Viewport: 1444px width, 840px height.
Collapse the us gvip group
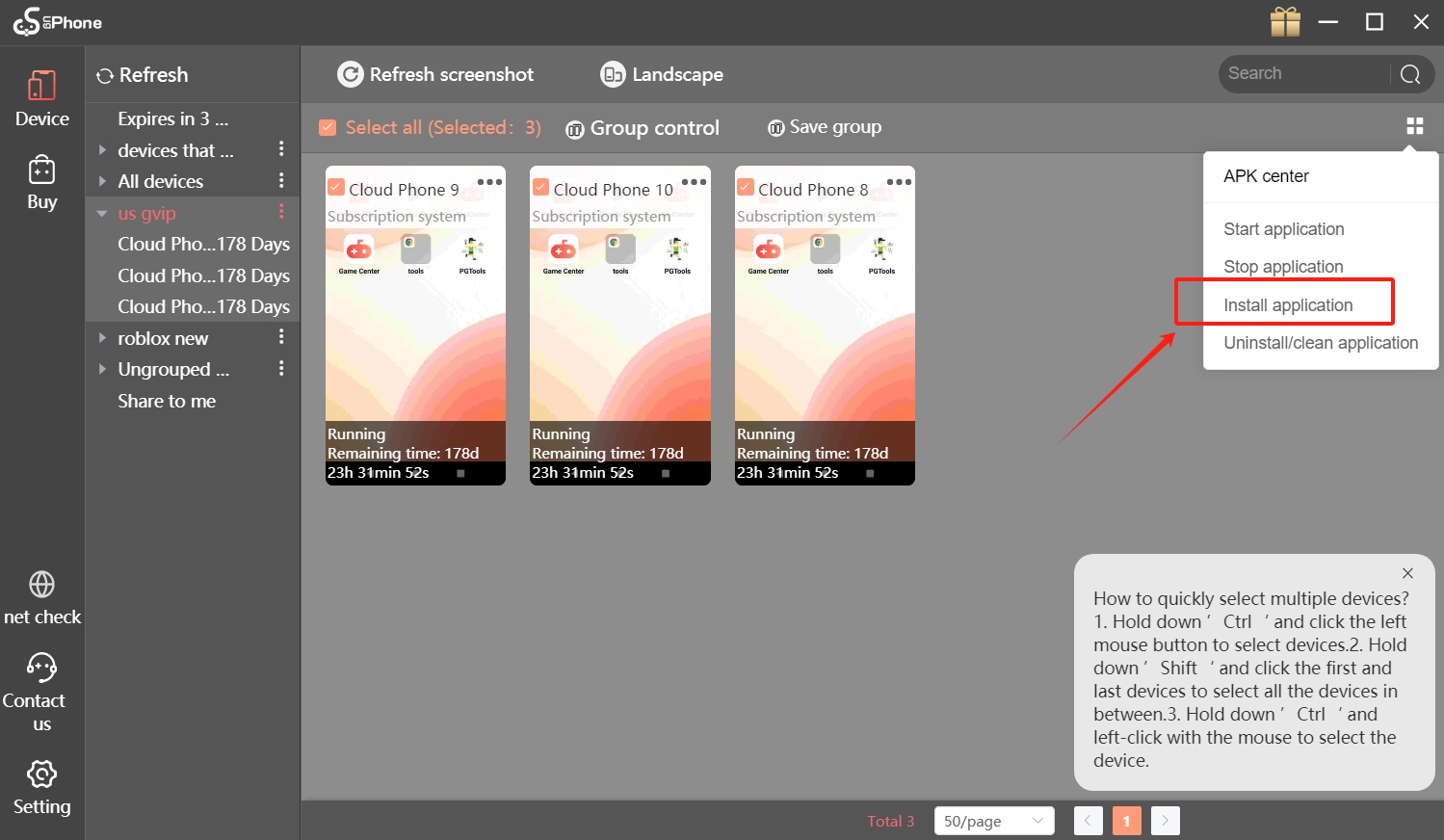point(102,214)
